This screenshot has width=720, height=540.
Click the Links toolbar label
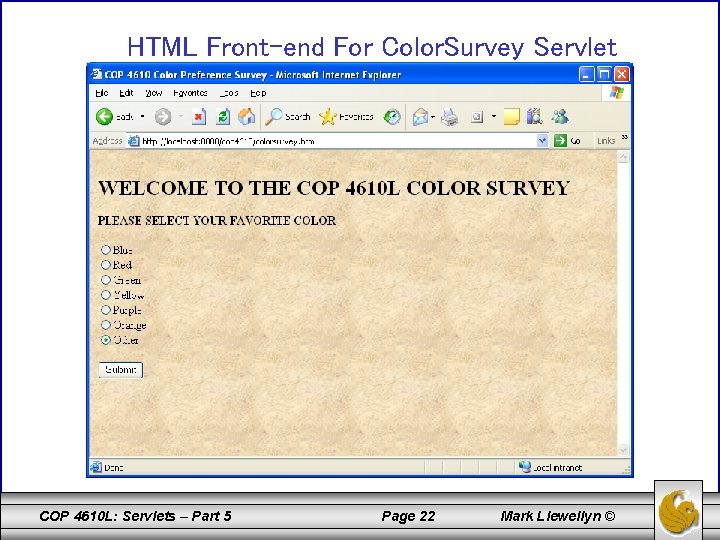point(606,141)
